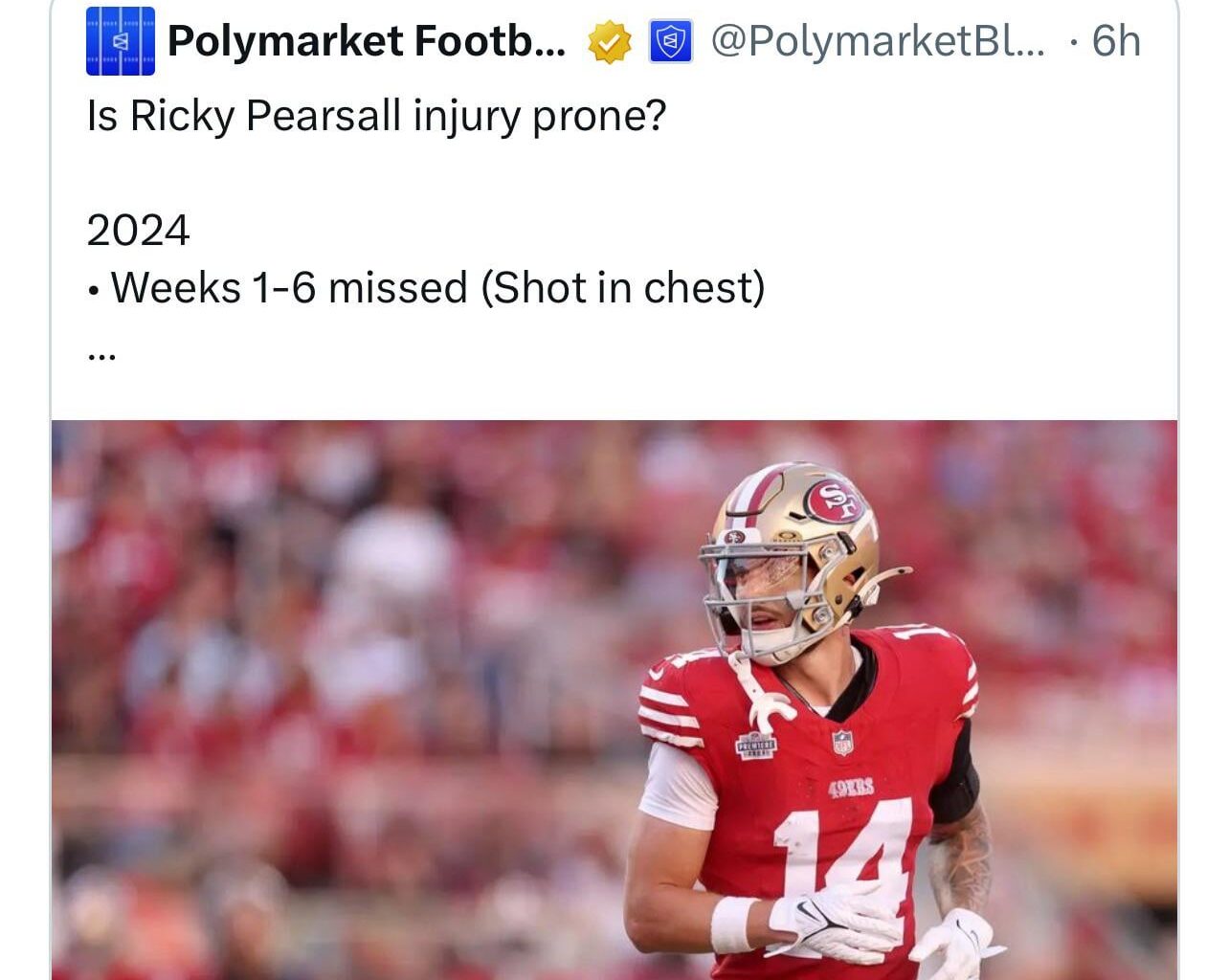This screenshot has height=980, width=1229.
Task: Open the Polymarket Footb... account name
Action: (x=366, y=41)
